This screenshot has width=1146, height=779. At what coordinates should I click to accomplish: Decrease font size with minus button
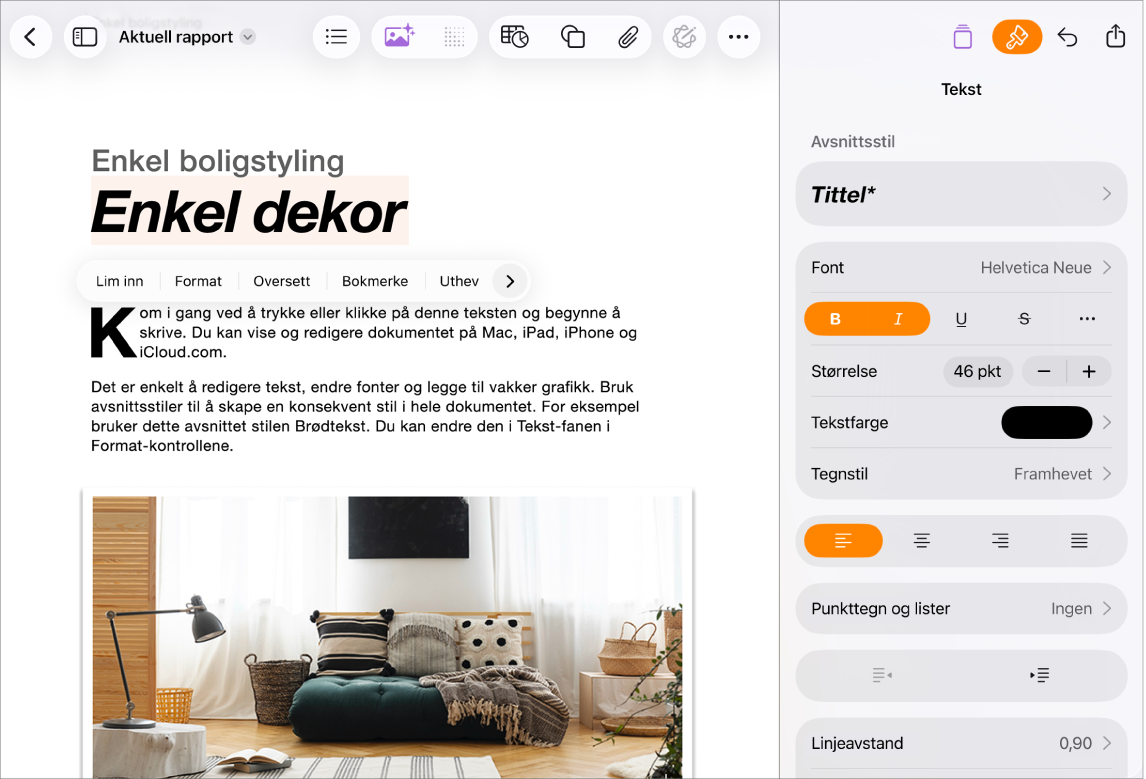tap(1044, 371)
